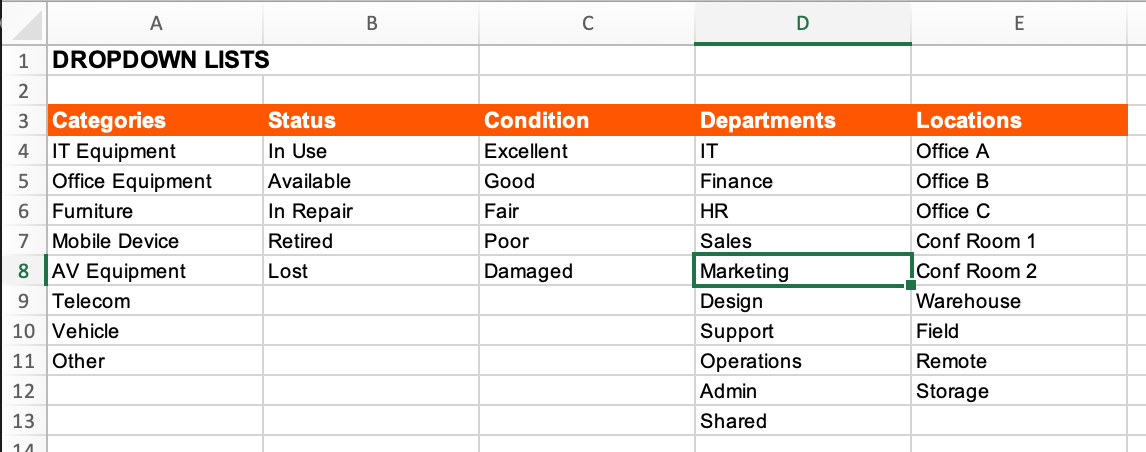Viewport: 1146px width, 452px height.
Task: Select row 3 header
Action: 23,121
